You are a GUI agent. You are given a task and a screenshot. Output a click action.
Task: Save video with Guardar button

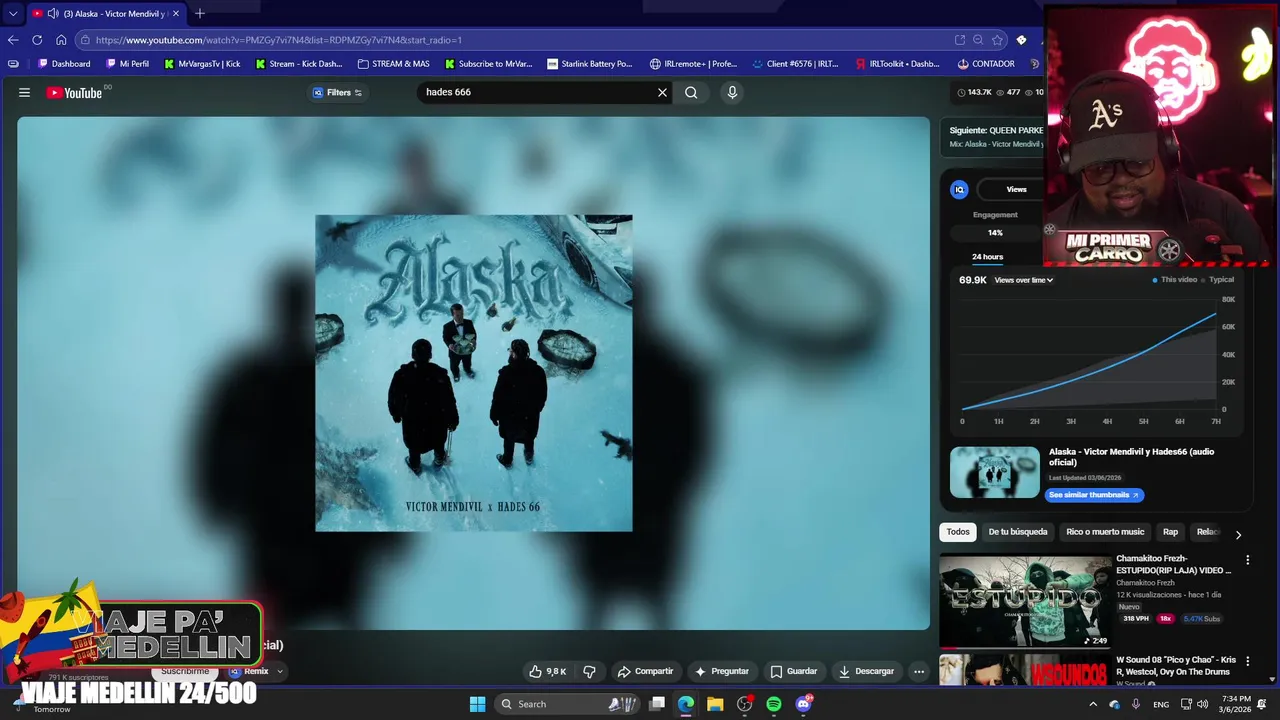793,671
